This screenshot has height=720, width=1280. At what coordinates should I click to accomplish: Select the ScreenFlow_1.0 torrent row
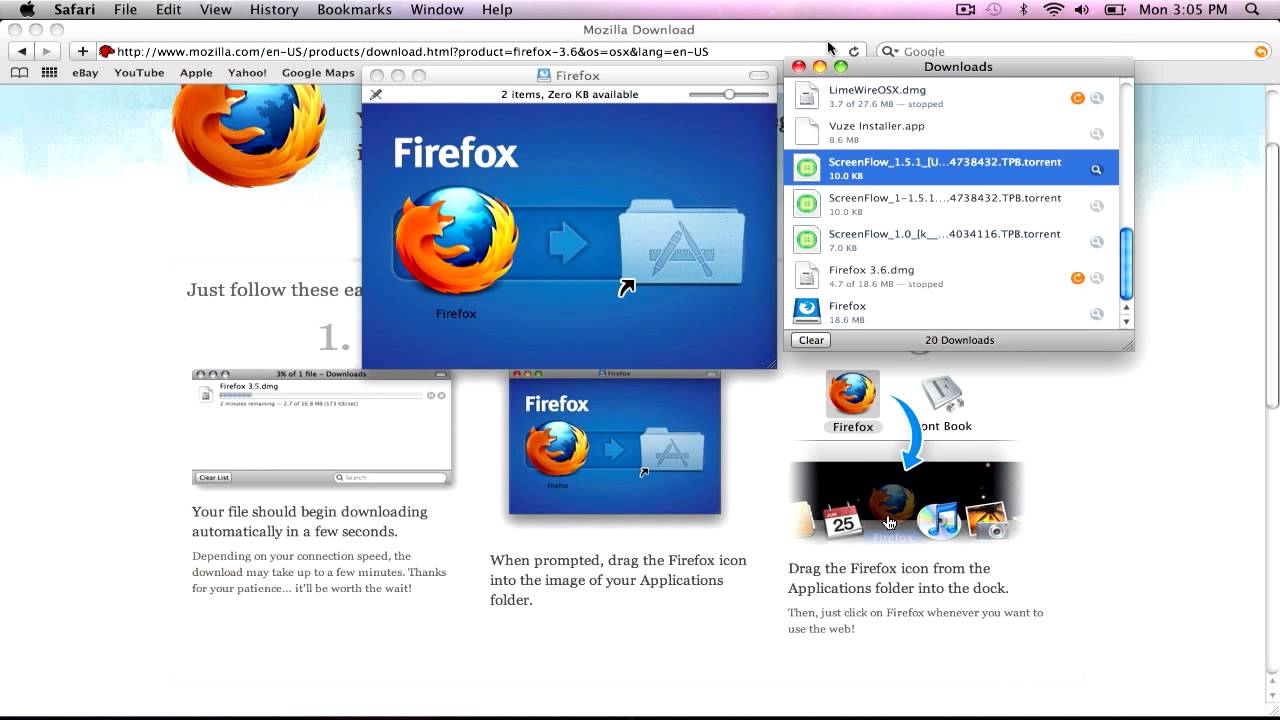pyautogui.click(x=951, y=240)
